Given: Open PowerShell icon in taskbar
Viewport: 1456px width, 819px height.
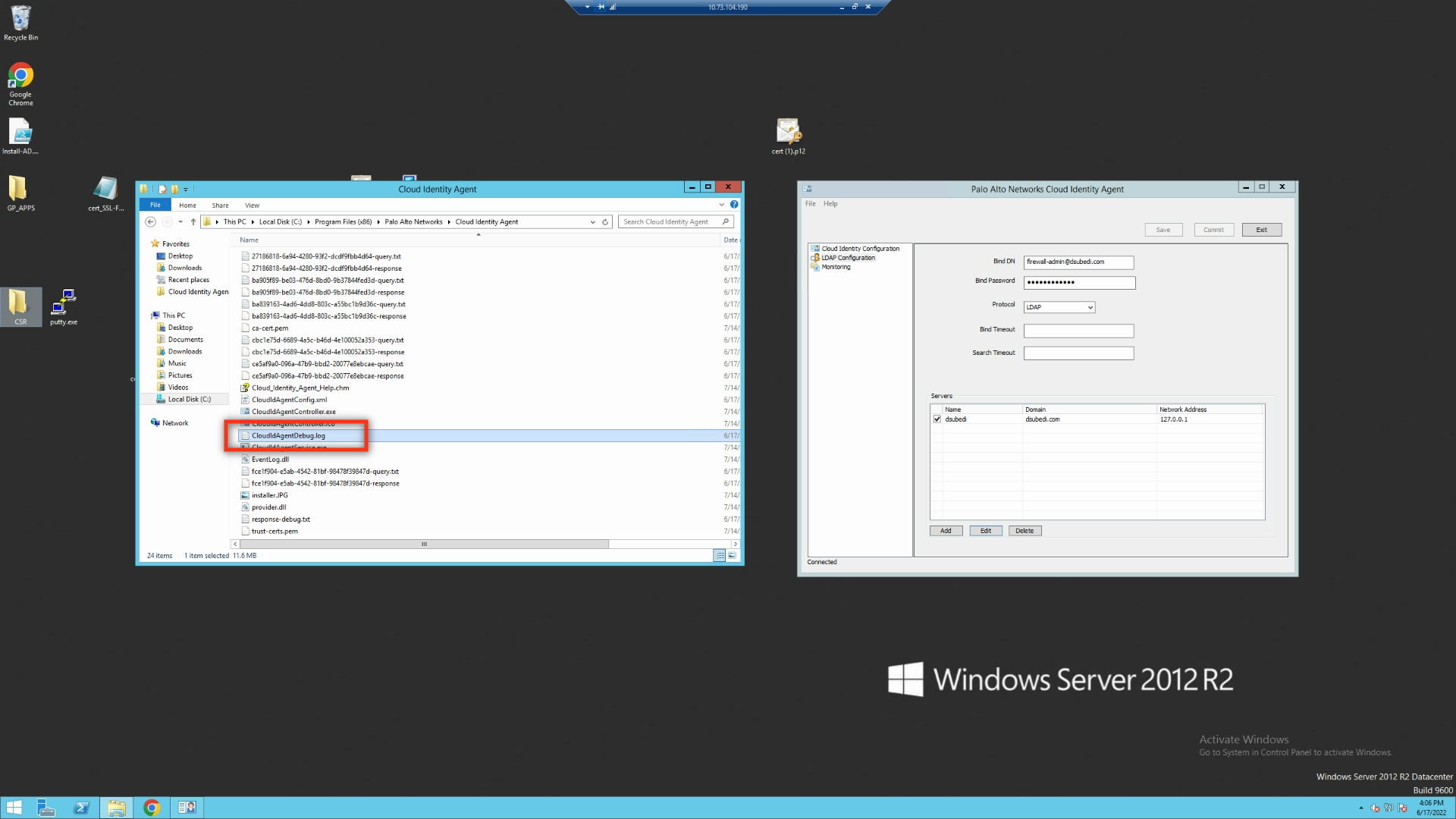Looking at the screenshot, I should pyautogui.click(x=82, y=808).
